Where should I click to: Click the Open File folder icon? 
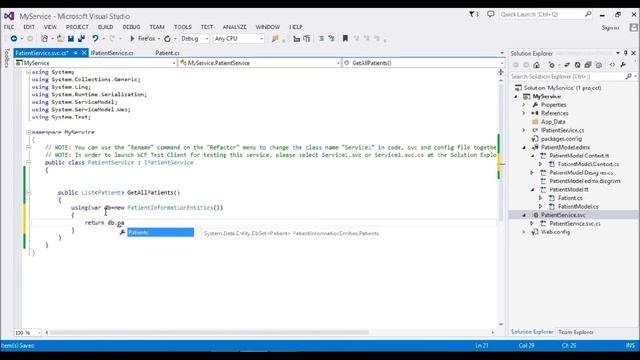tap(60, 38)
